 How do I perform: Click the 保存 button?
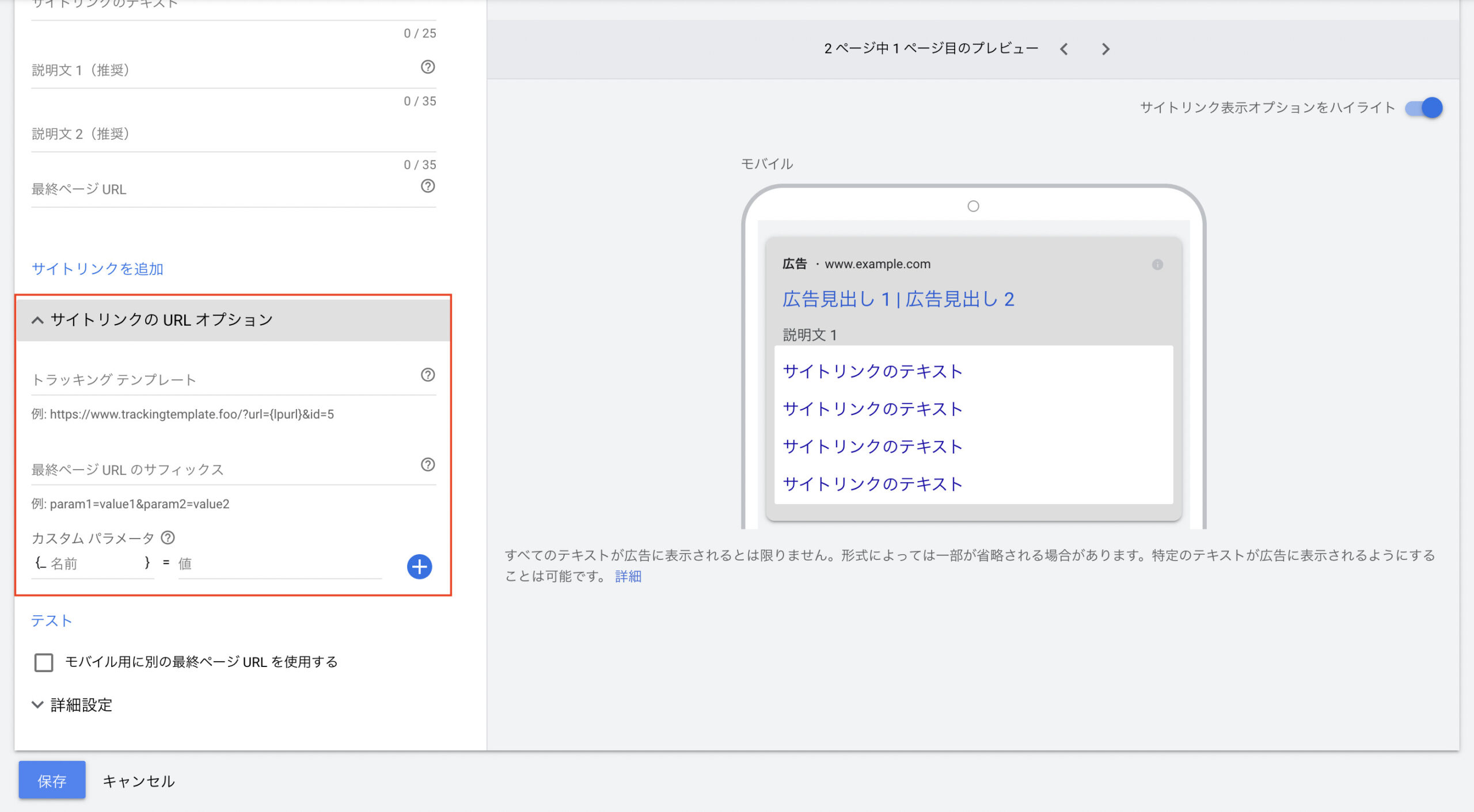[52, 781]
